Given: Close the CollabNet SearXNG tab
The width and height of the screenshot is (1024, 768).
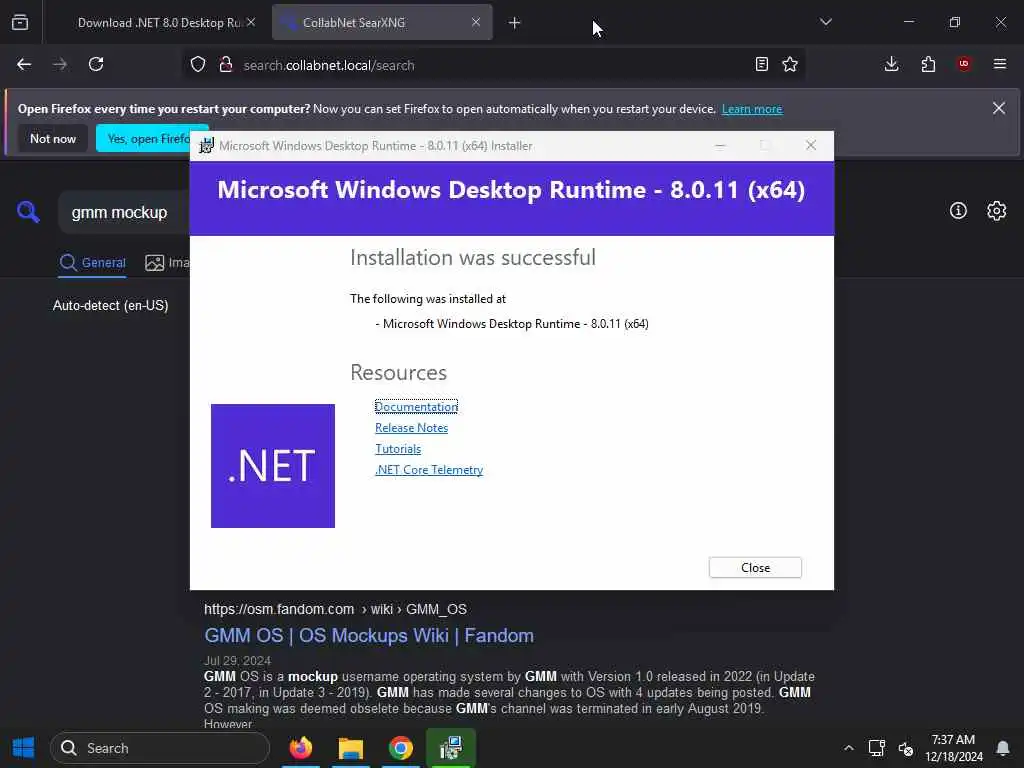Looking at the screenshot, I should (476, 22).
